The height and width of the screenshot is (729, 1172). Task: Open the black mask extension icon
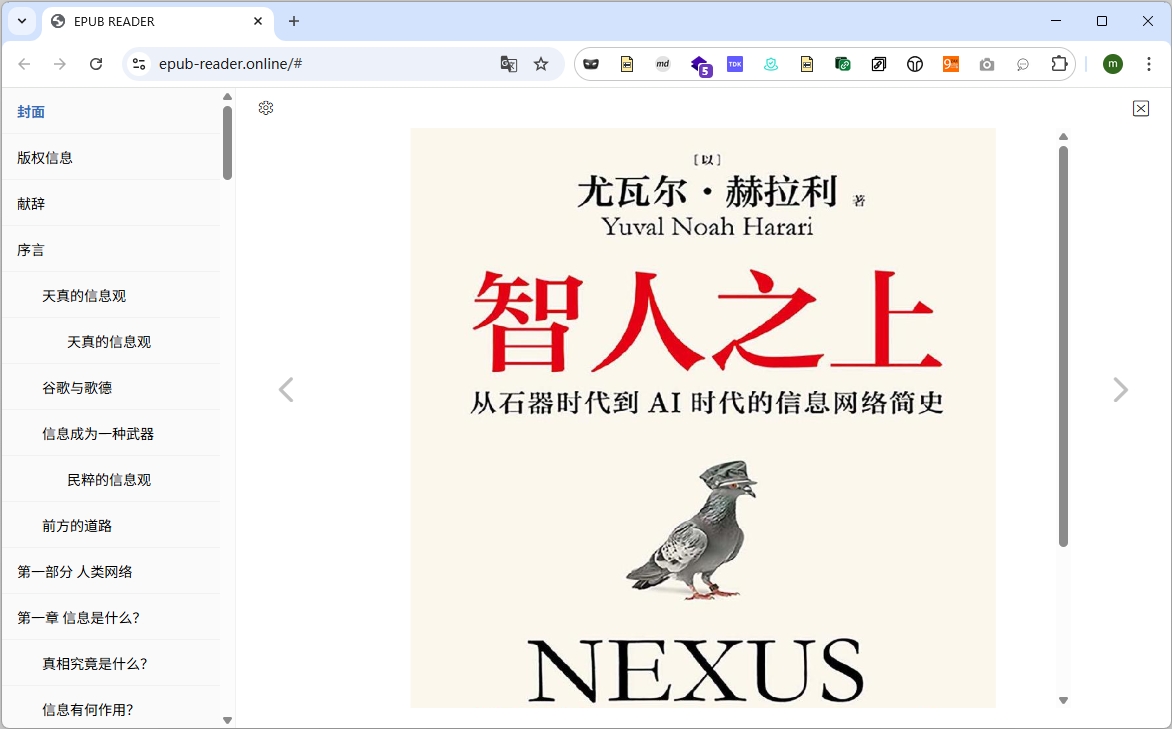591,64
